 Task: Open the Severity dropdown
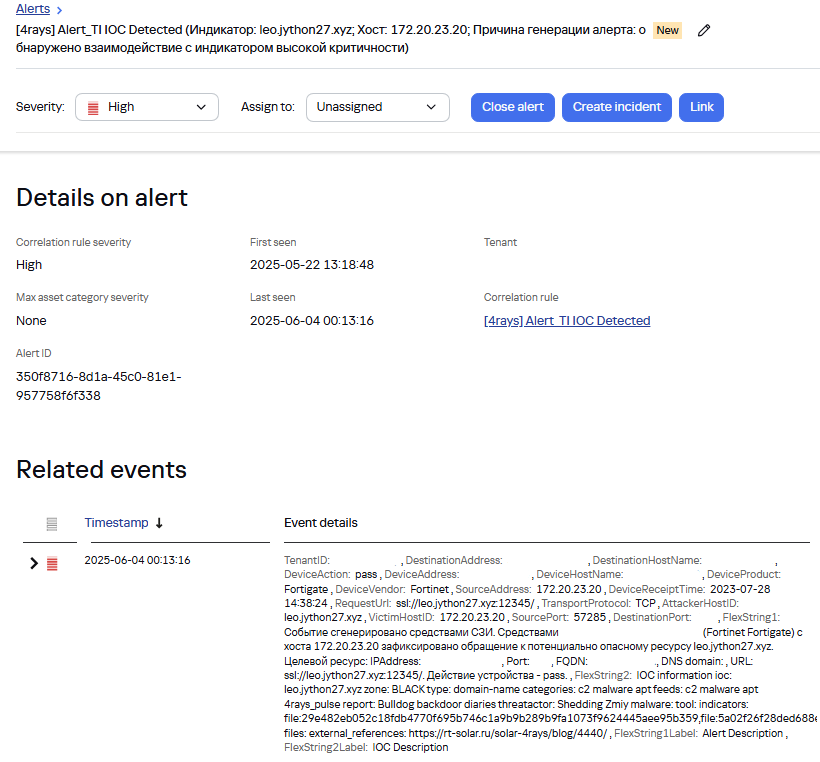[x=146, y=107]
